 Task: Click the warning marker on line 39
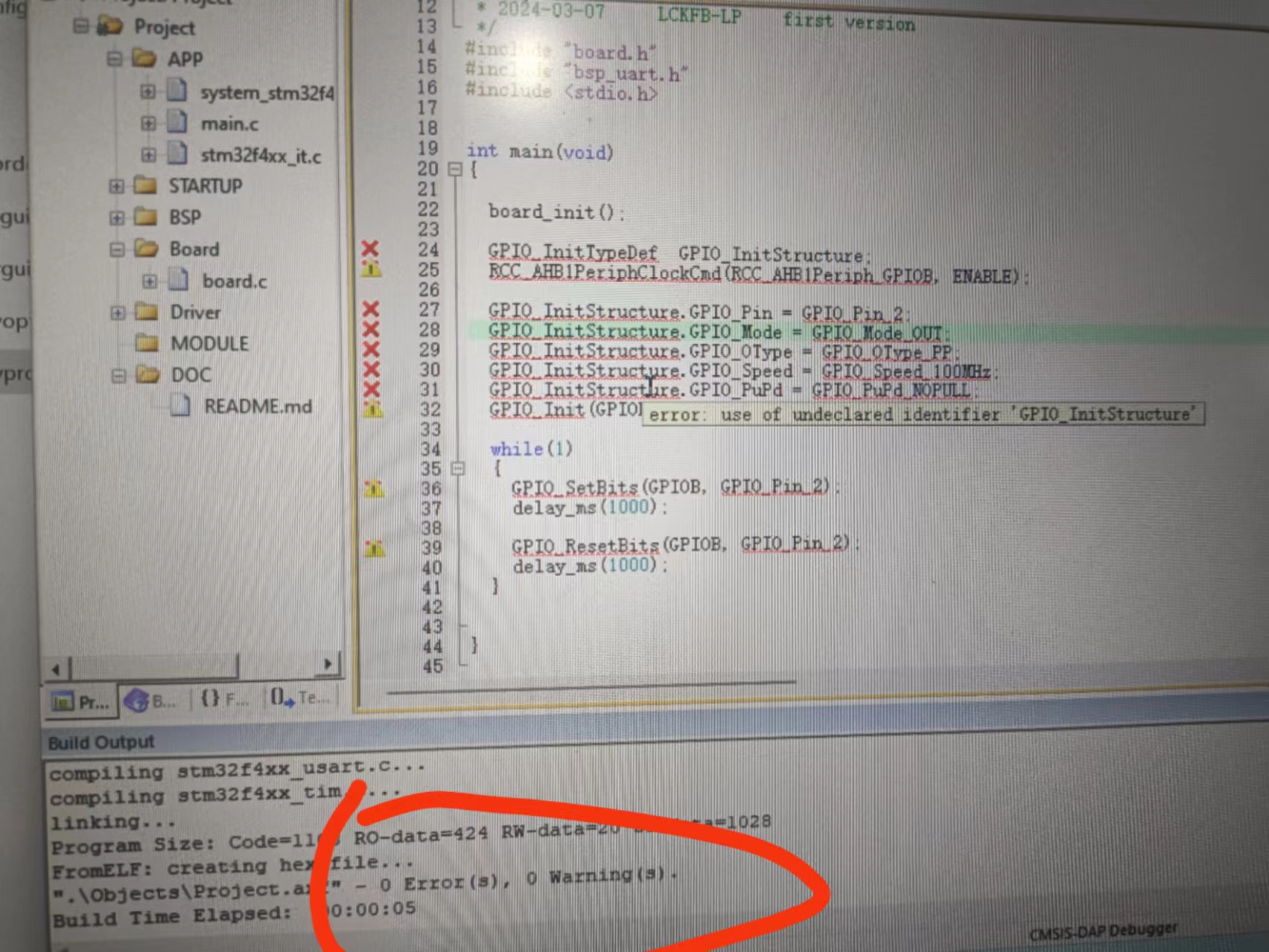[x=375, y=549]
